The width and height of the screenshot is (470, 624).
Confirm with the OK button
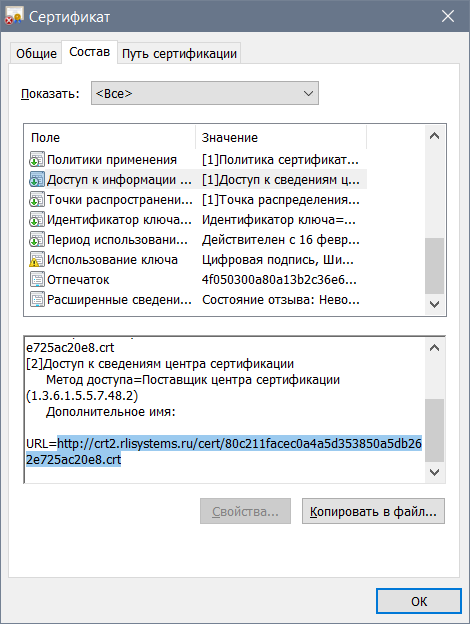[419, 601]
